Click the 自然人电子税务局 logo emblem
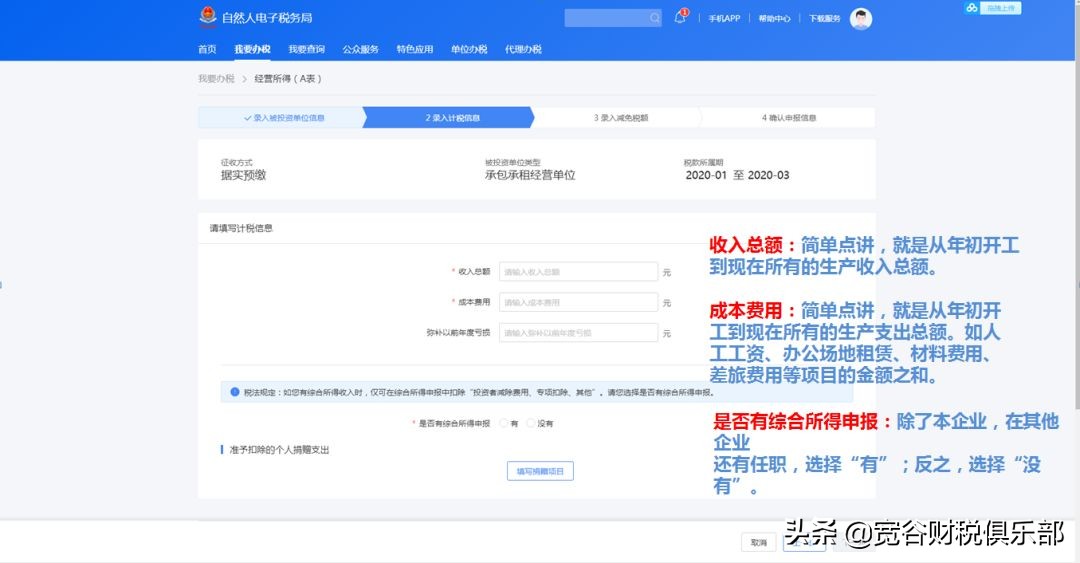Viewport: 1080px width, 563px height. tap(207, 17)
